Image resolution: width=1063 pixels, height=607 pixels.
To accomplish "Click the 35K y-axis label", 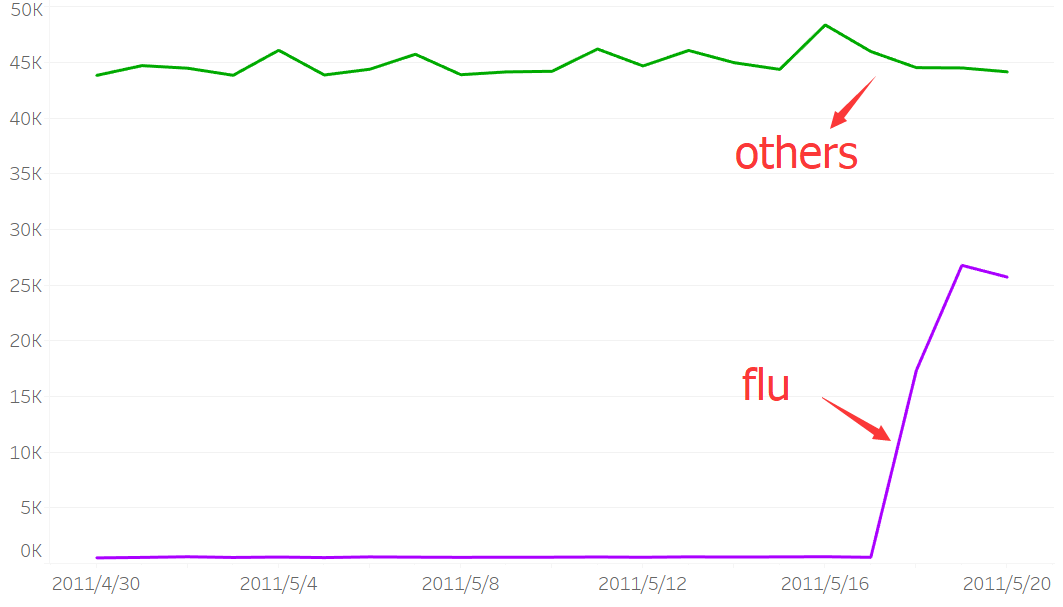I will click(x=26, y=174).
